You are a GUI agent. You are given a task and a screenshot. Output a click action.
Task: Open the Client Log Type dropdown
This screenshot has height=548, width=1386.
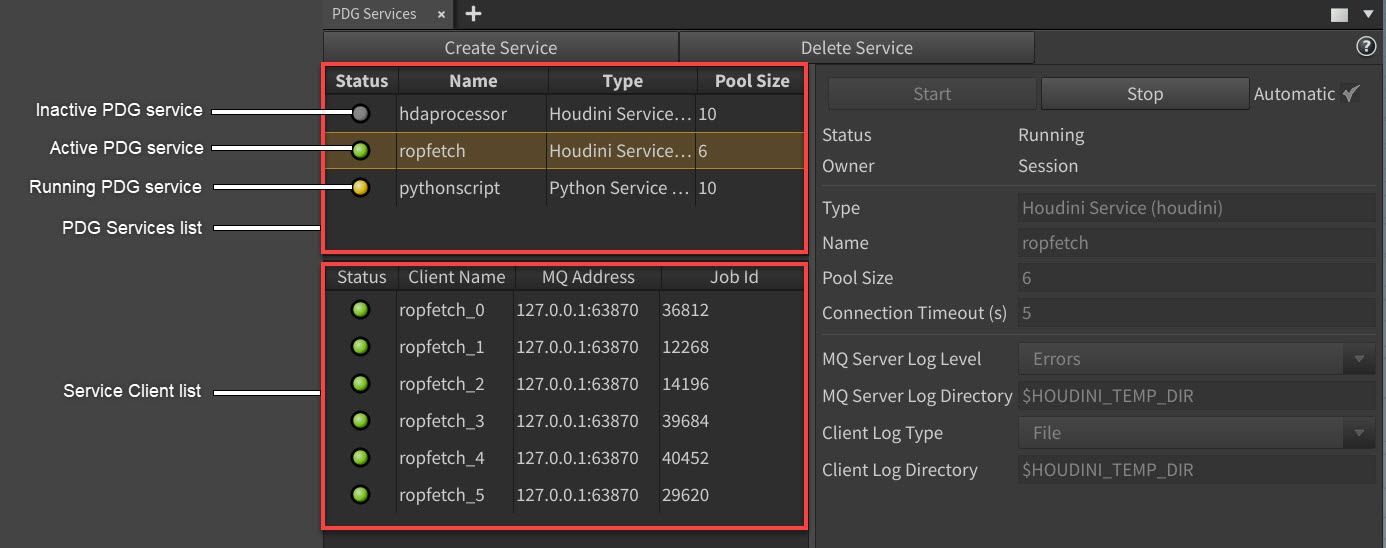pos(1196,433)
